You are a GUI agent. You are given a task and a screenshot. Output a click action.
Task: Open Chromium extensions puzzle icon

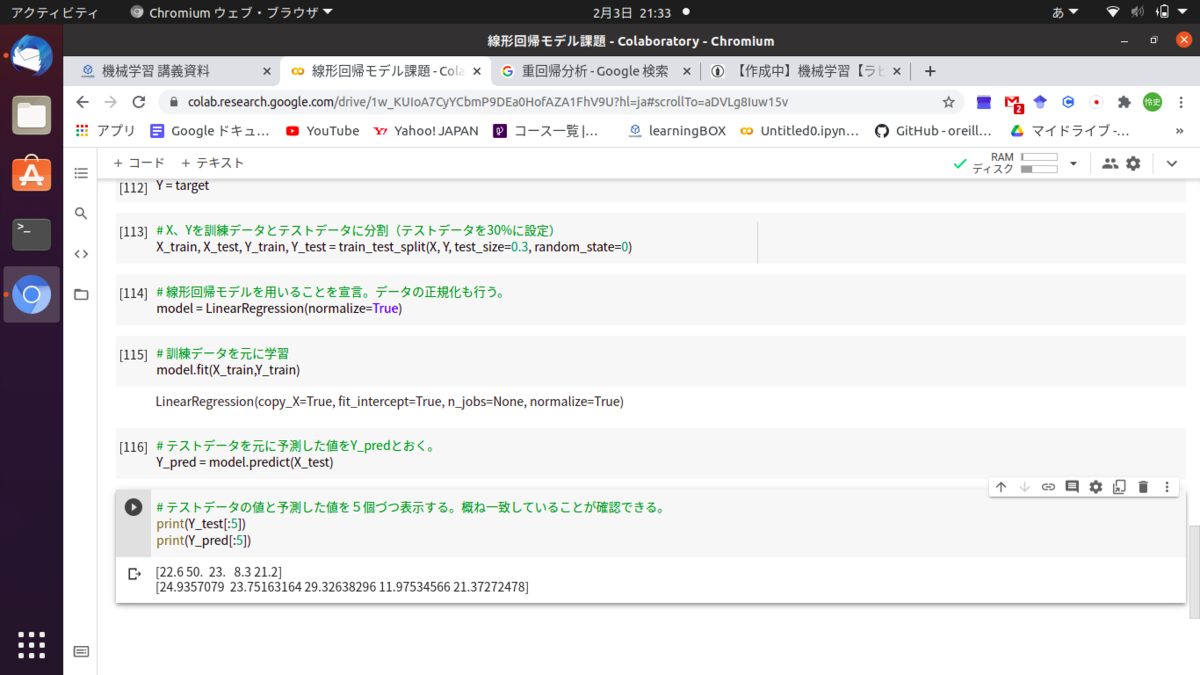click(1124, 102)
